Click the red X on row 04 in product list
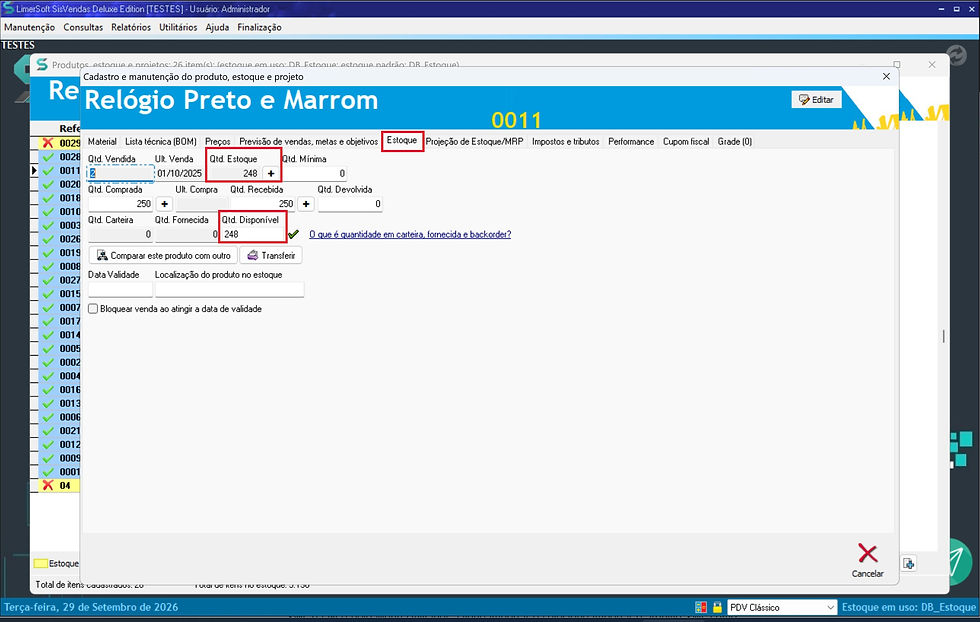 point(48,485)
